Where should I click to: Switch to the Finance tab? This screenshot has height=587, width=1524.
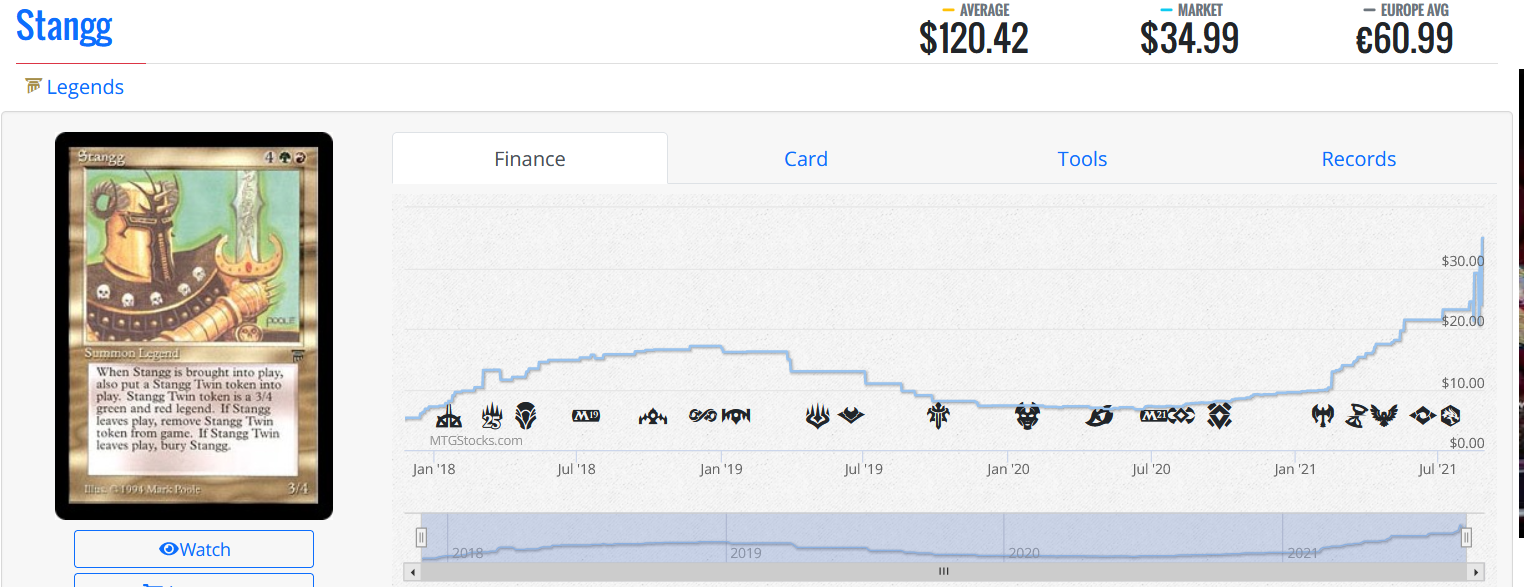(x=530, y=159)
